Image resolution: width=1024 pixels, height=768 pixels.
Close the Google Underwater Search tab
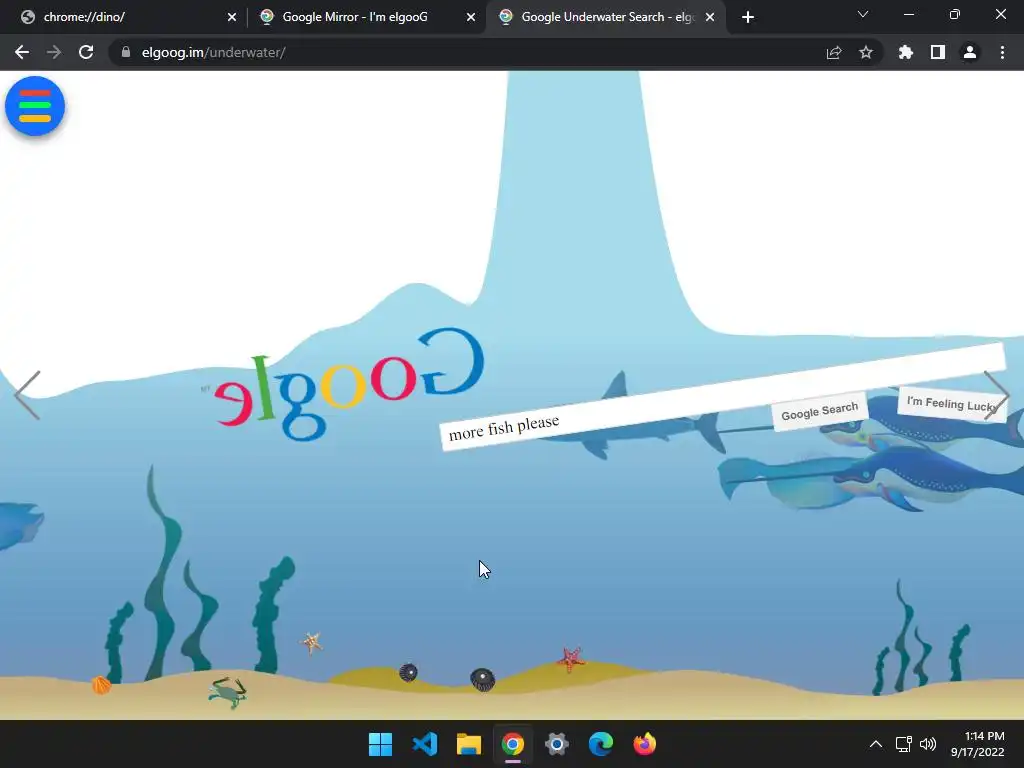tap(710, 17)
